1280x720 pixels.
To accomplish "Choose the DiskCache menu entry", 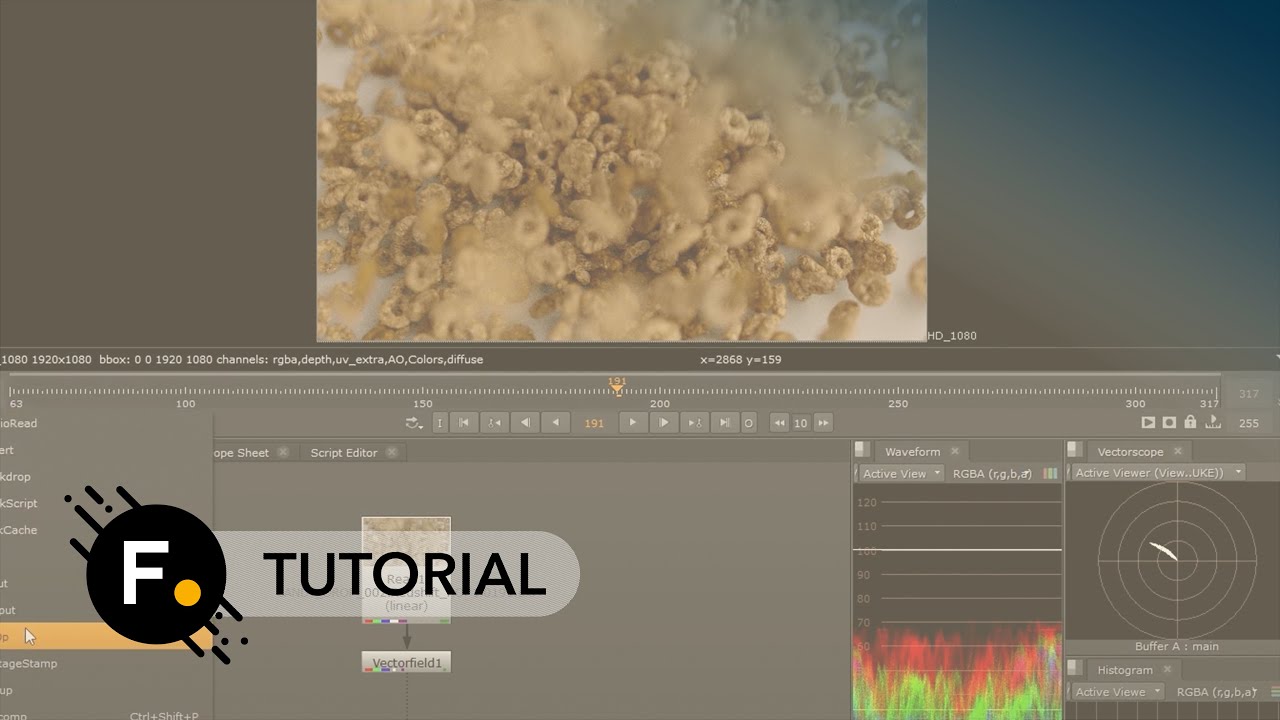I will (x=106, y=530).
